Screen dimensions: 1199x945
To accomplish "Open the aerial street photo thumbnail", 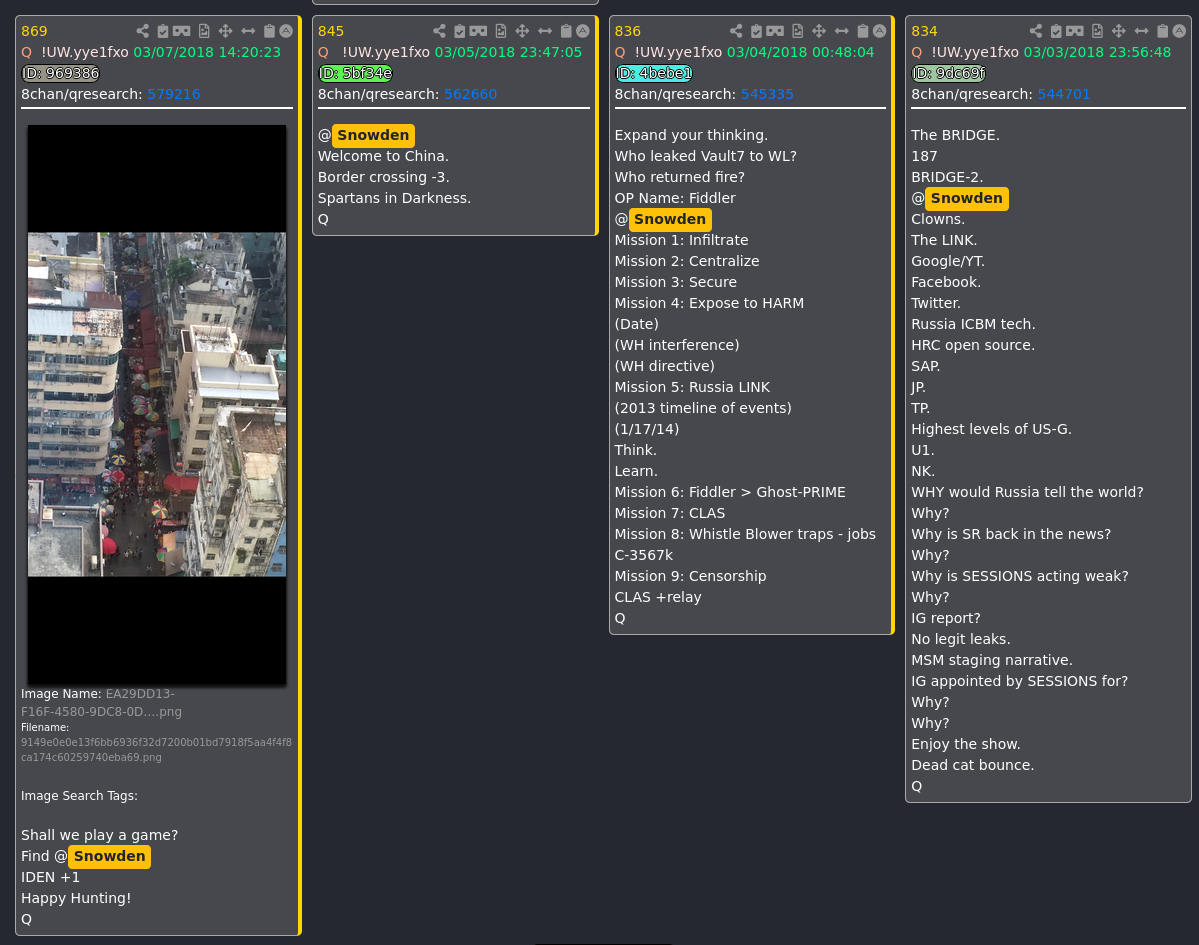I will [157, 404].
